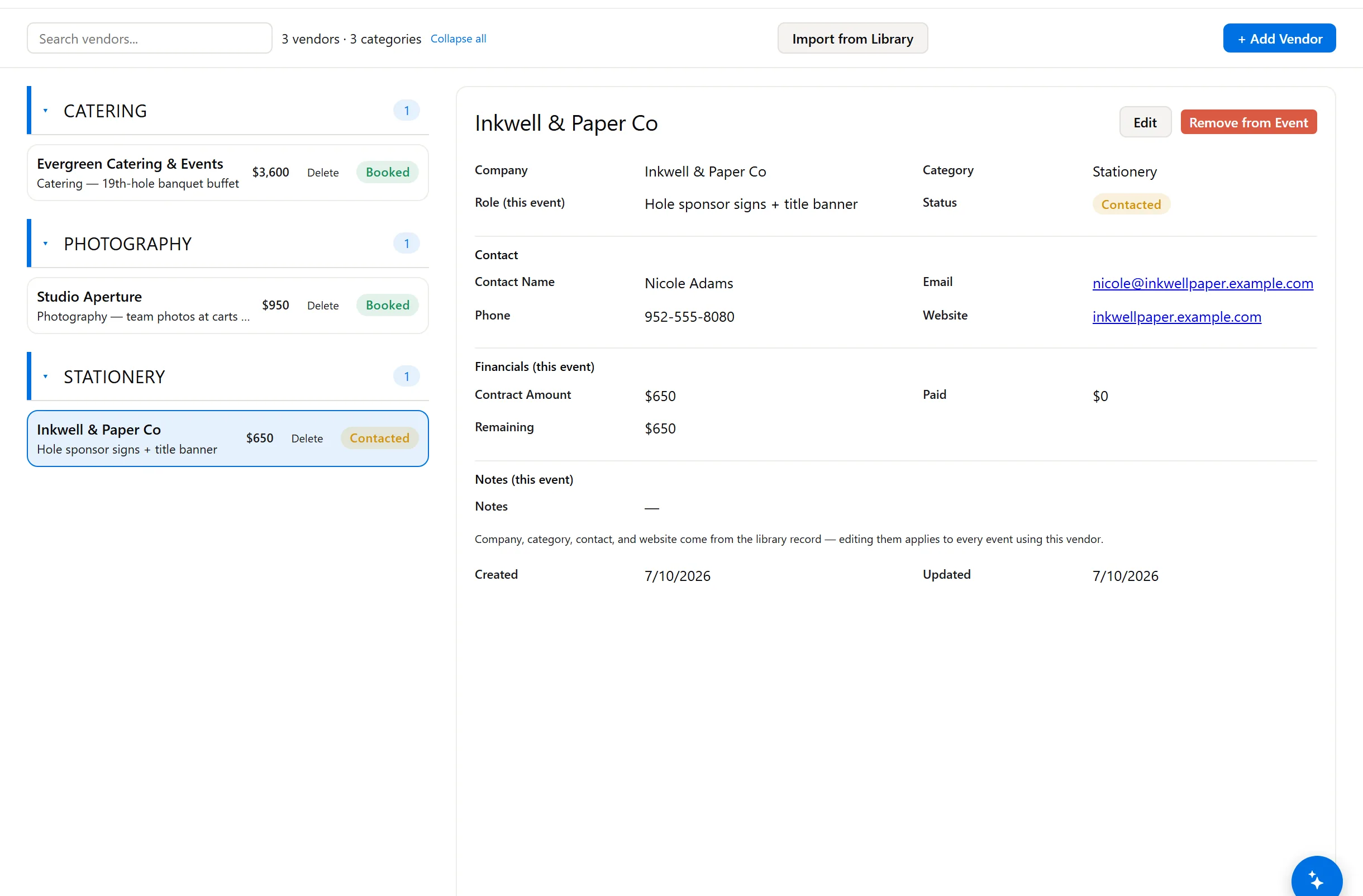Screen dimensions: 1363x896
Task: Click the contact name Nicole Adams
Action: click(x=688, y=283)
